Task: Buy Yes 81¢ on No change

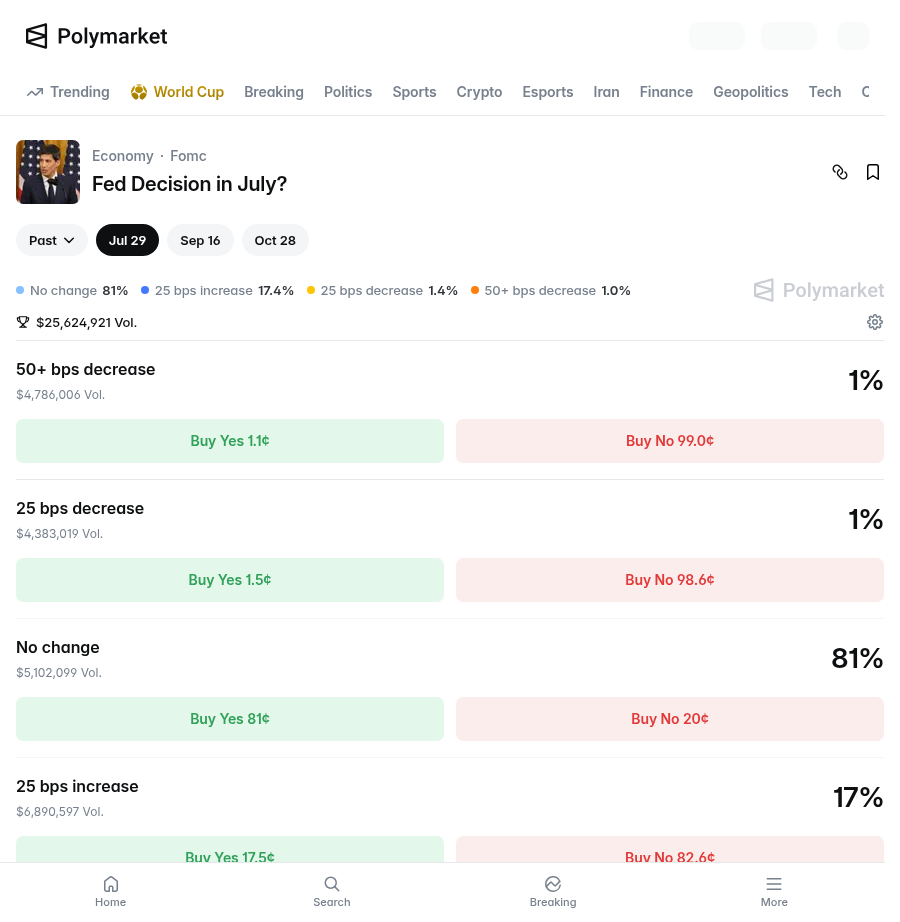Action: (230, 719)
